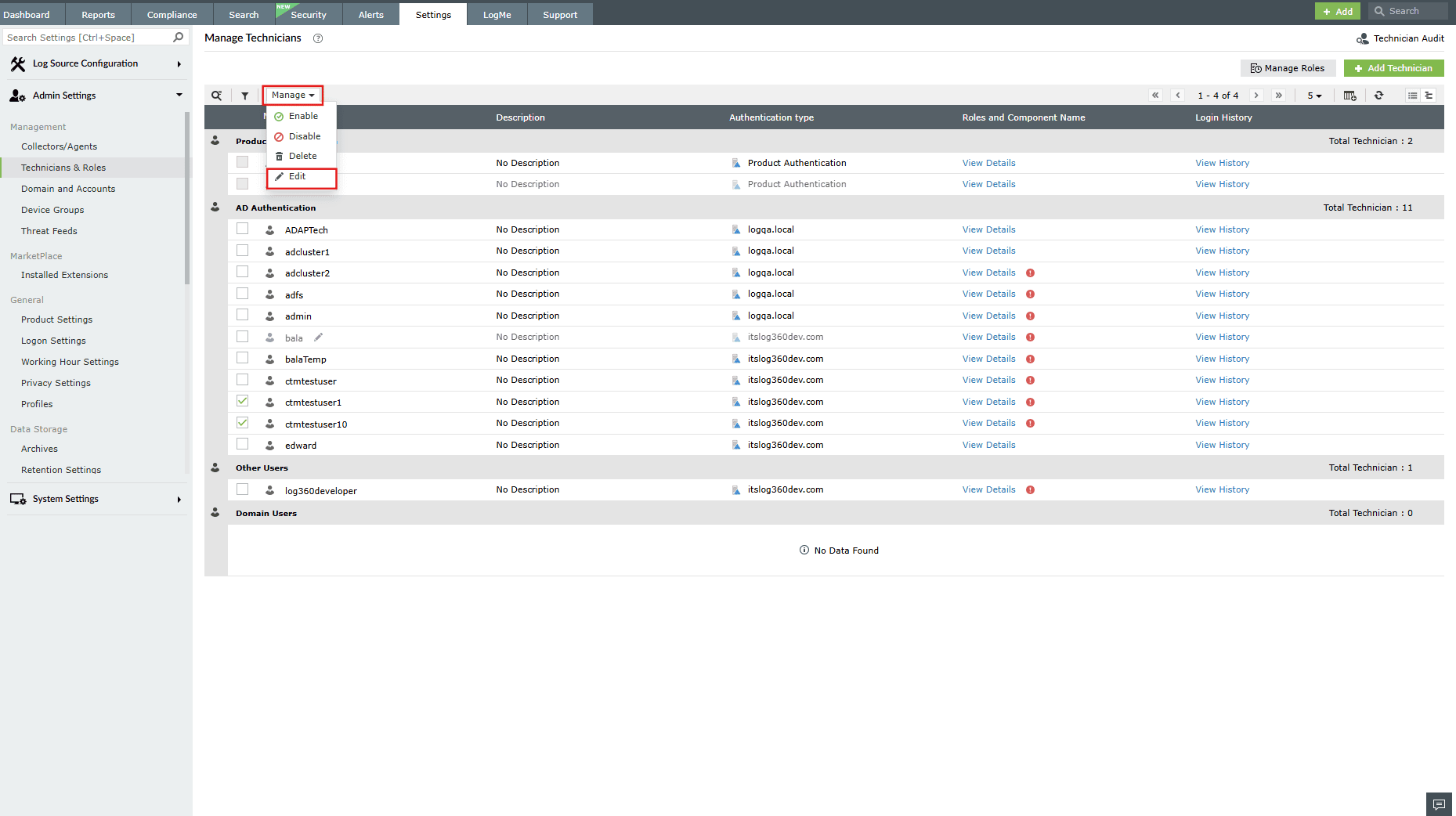Select the ADAPTech checkbox
This screenshot has width=1456, height=816.
tap(243, 229)
